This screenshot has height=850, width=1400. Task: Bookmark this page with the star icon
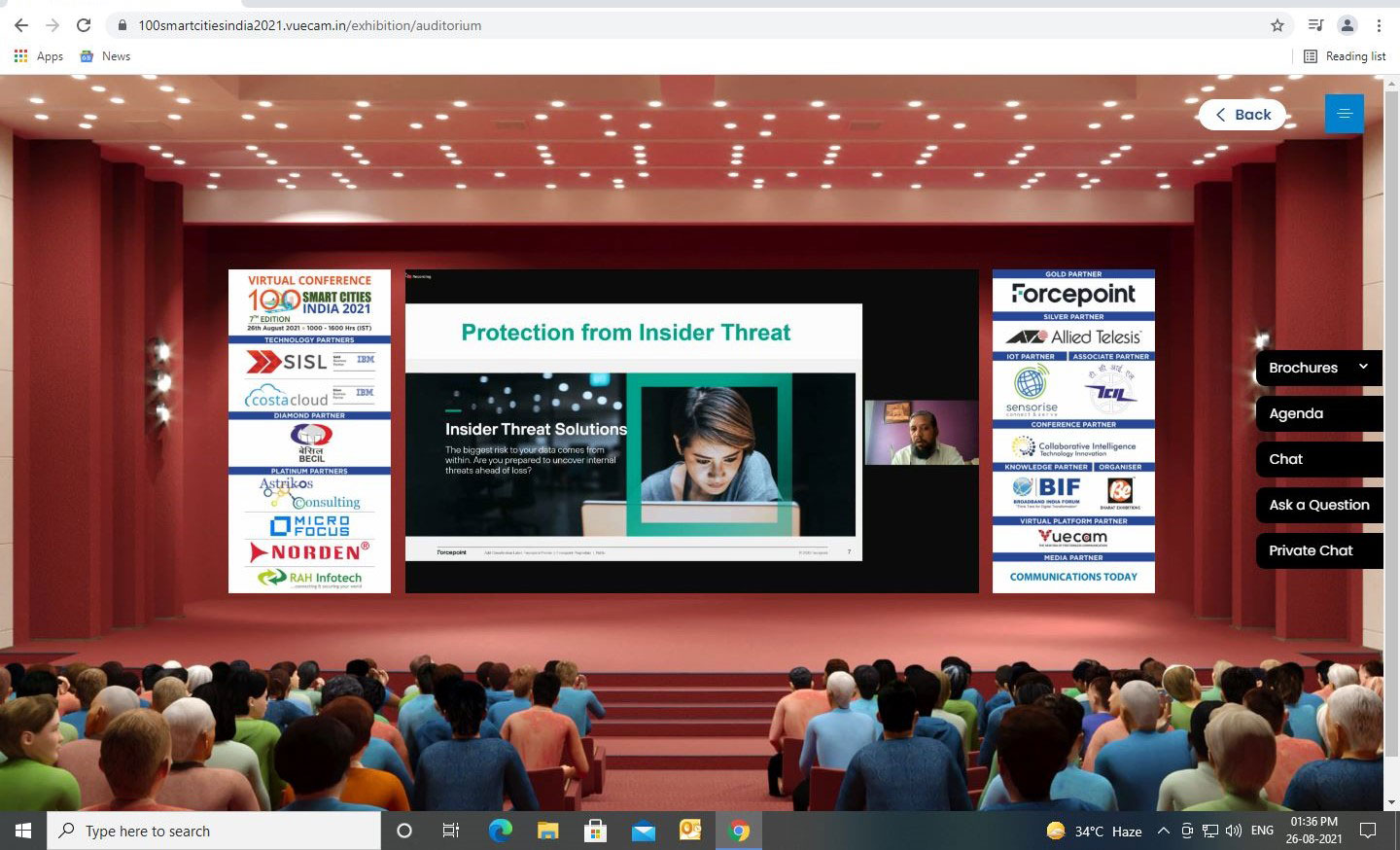[x=1277, y=25]
